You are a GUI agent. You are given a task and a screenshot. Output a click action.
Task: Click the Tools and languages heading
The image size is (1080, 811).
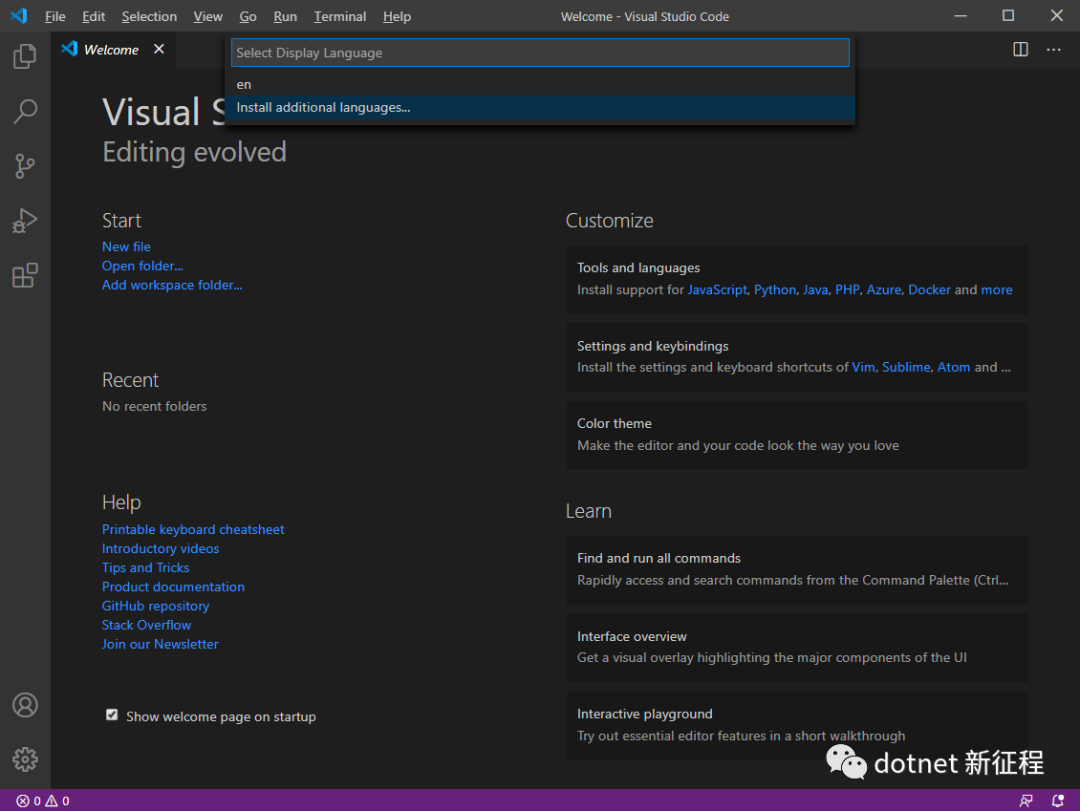[638, 268]
